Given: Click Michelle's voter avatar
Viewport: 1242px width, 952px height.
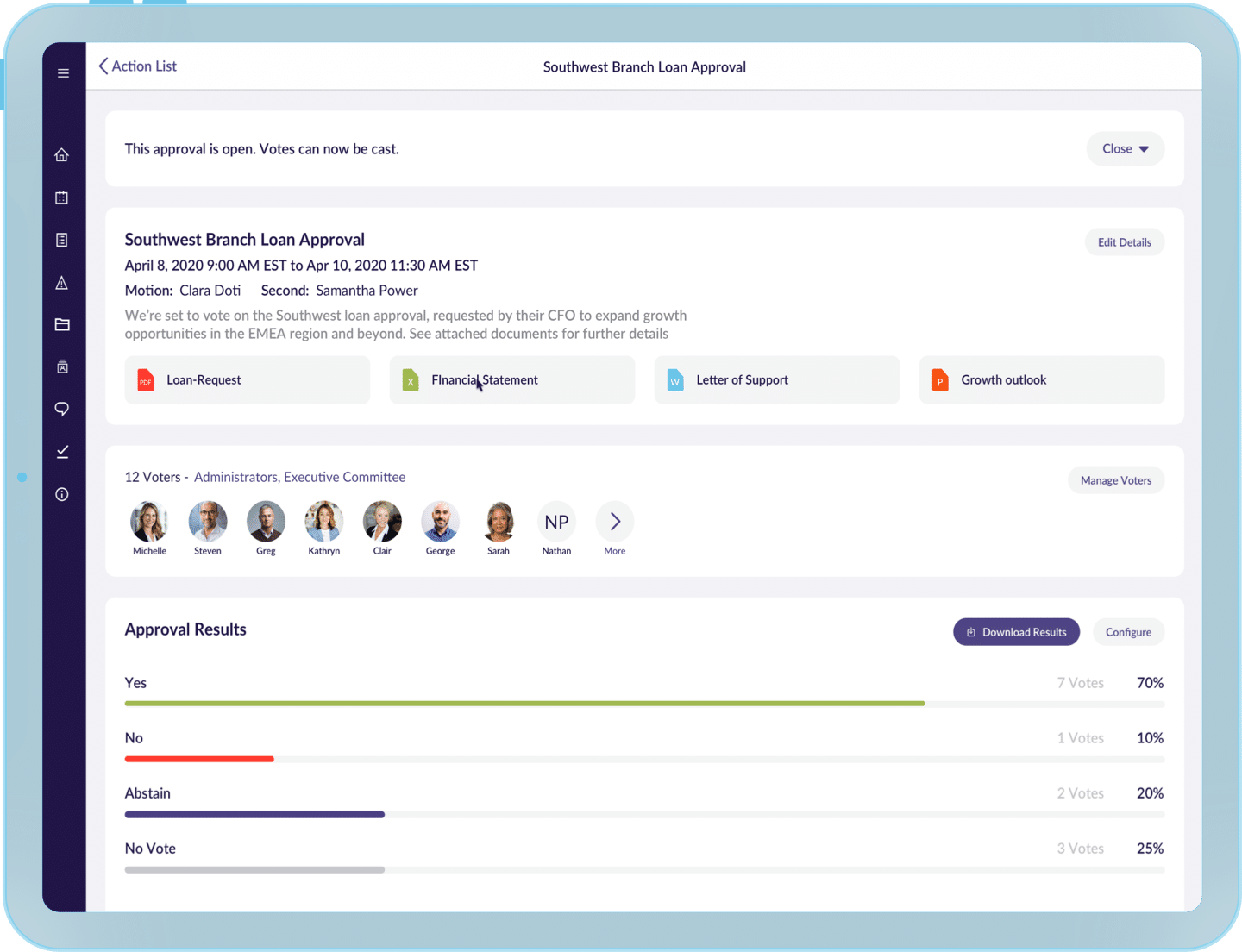Looking at the screenshot, I should 149,522.
